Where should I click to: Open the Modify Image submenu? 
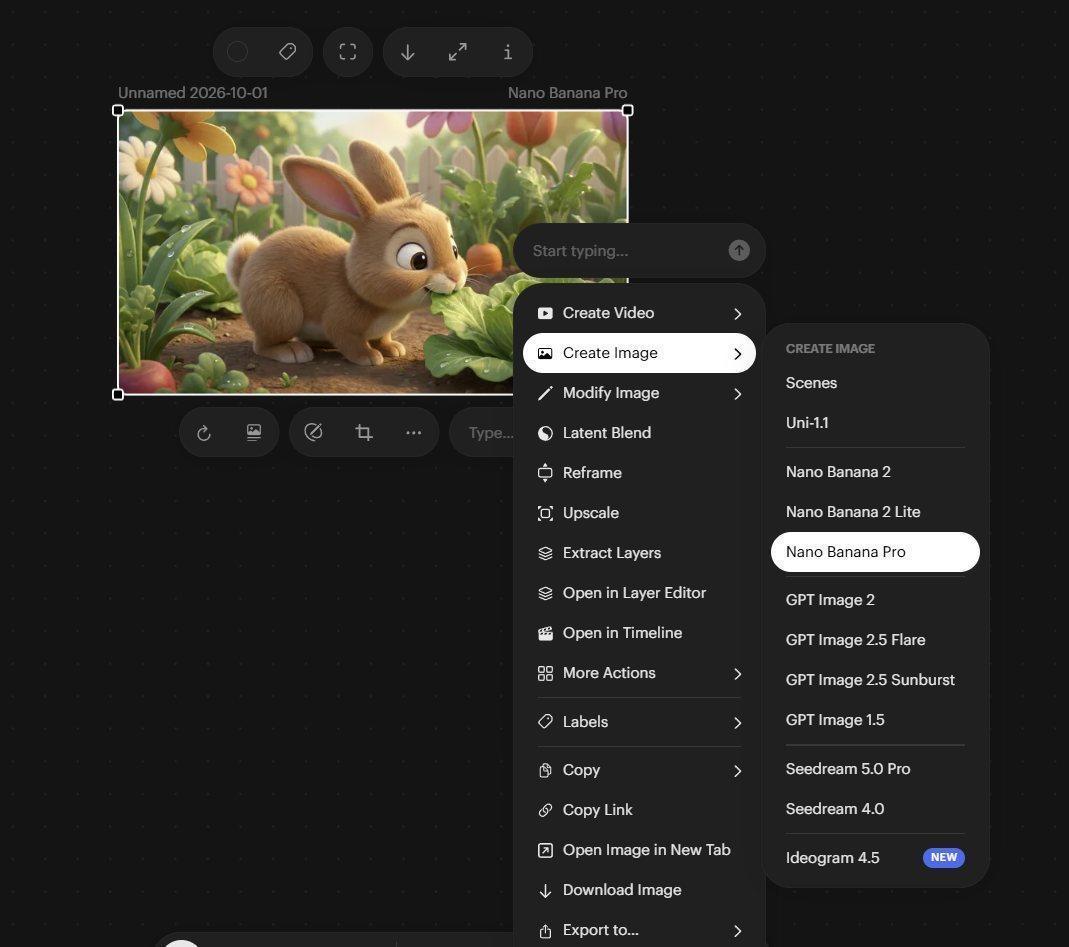[x=639, y=393]
